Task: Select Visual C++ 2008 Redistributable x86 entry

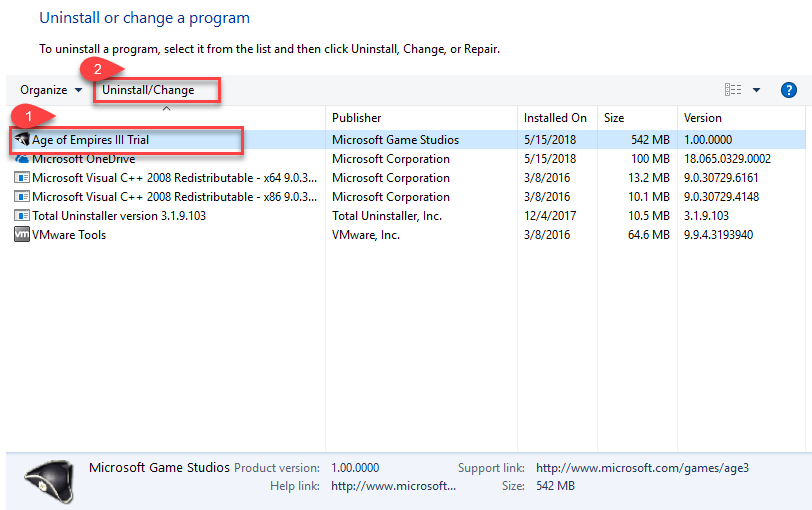Action: click(175, 197)
